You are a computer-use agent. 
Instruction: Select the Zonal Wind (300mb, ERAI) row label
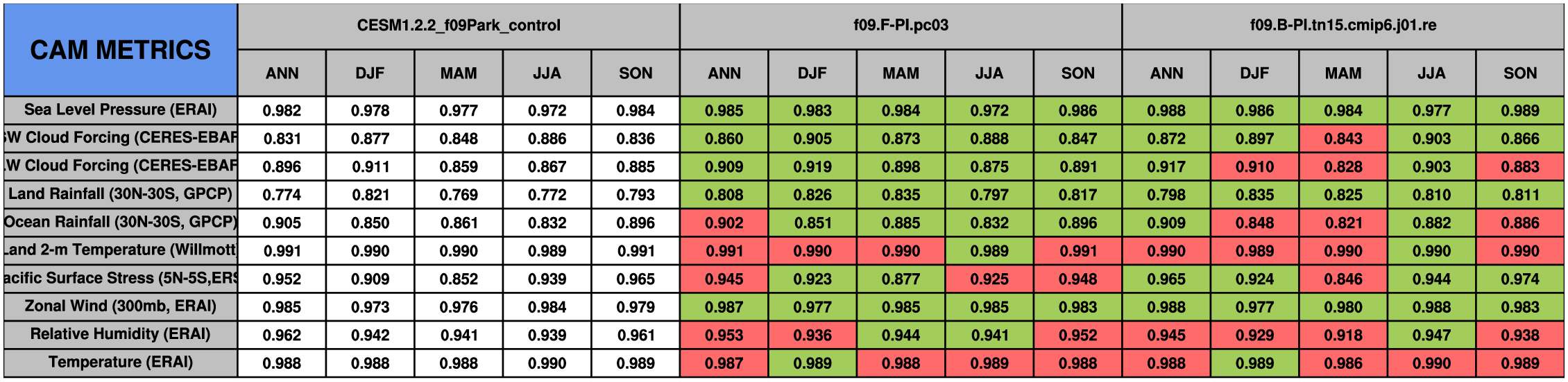pyautogui.click(x=120, y=306)
